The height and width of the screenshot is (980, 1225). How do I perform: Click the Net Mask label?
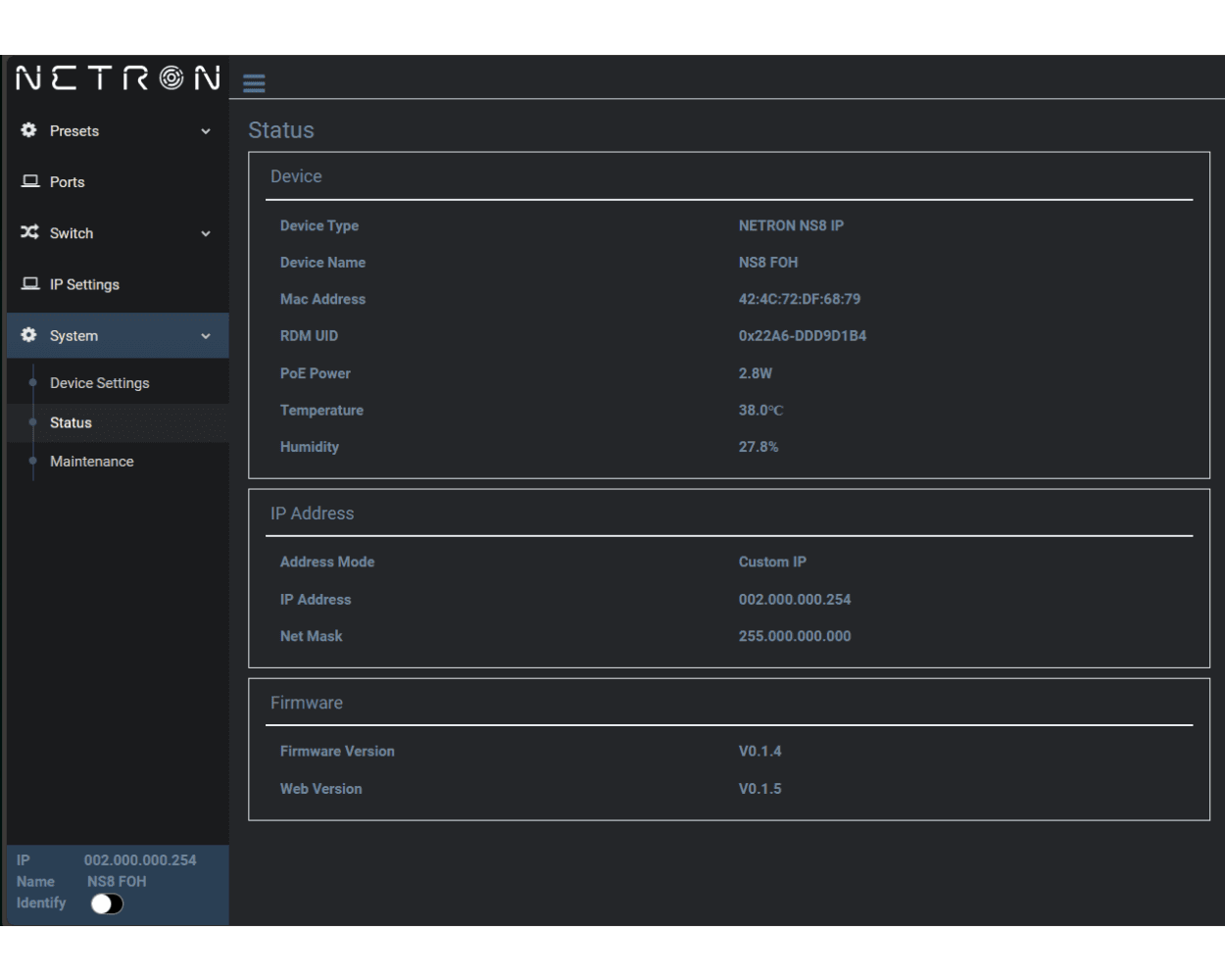312,636
